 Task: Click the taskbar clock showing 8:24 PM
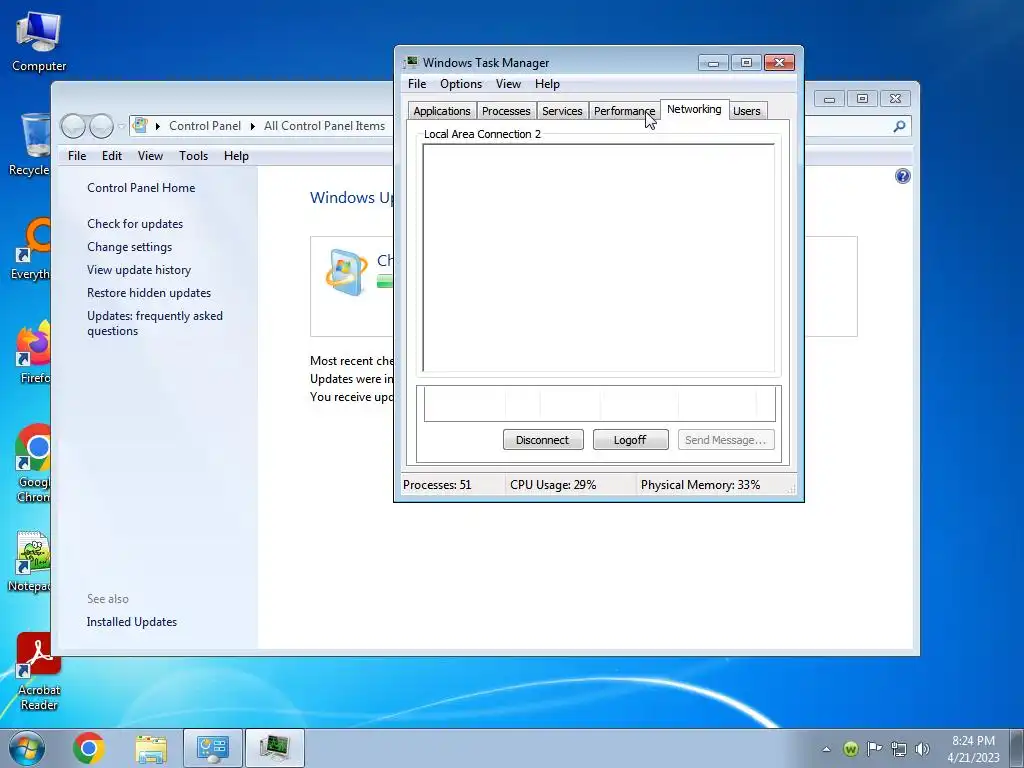(973, 748)
